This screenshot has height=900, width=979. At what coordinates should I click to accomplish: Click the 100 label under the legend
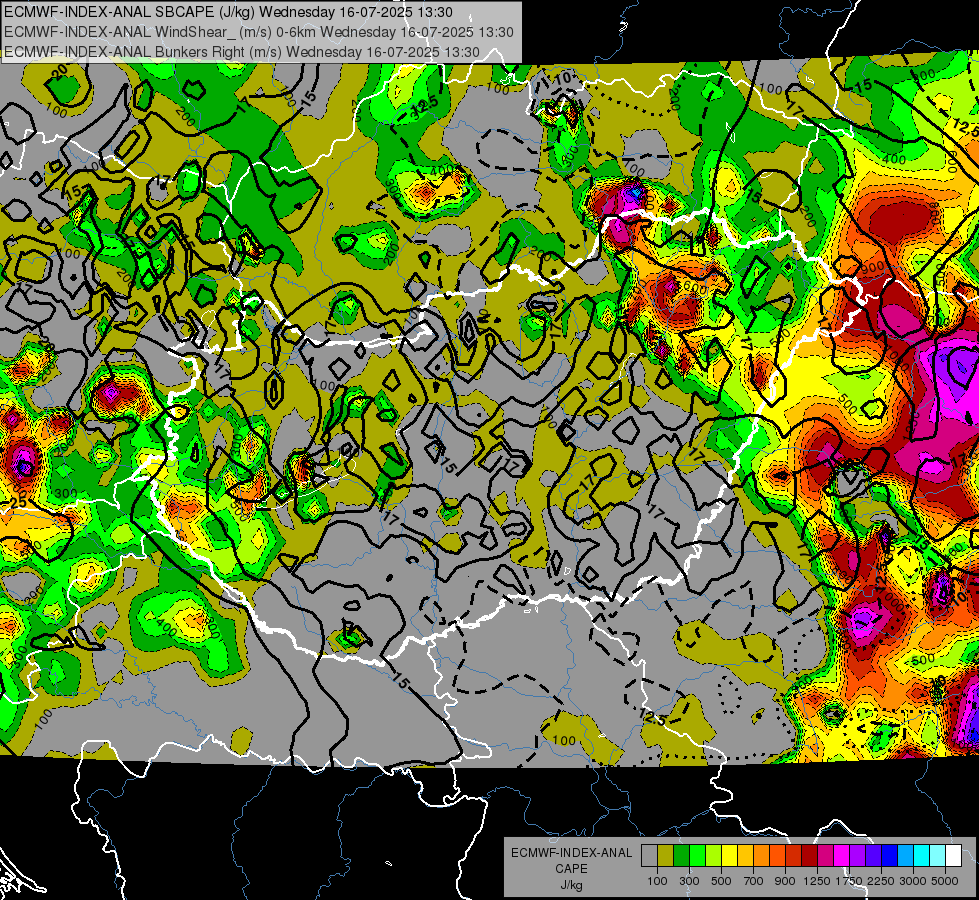[x=657, y=881]
